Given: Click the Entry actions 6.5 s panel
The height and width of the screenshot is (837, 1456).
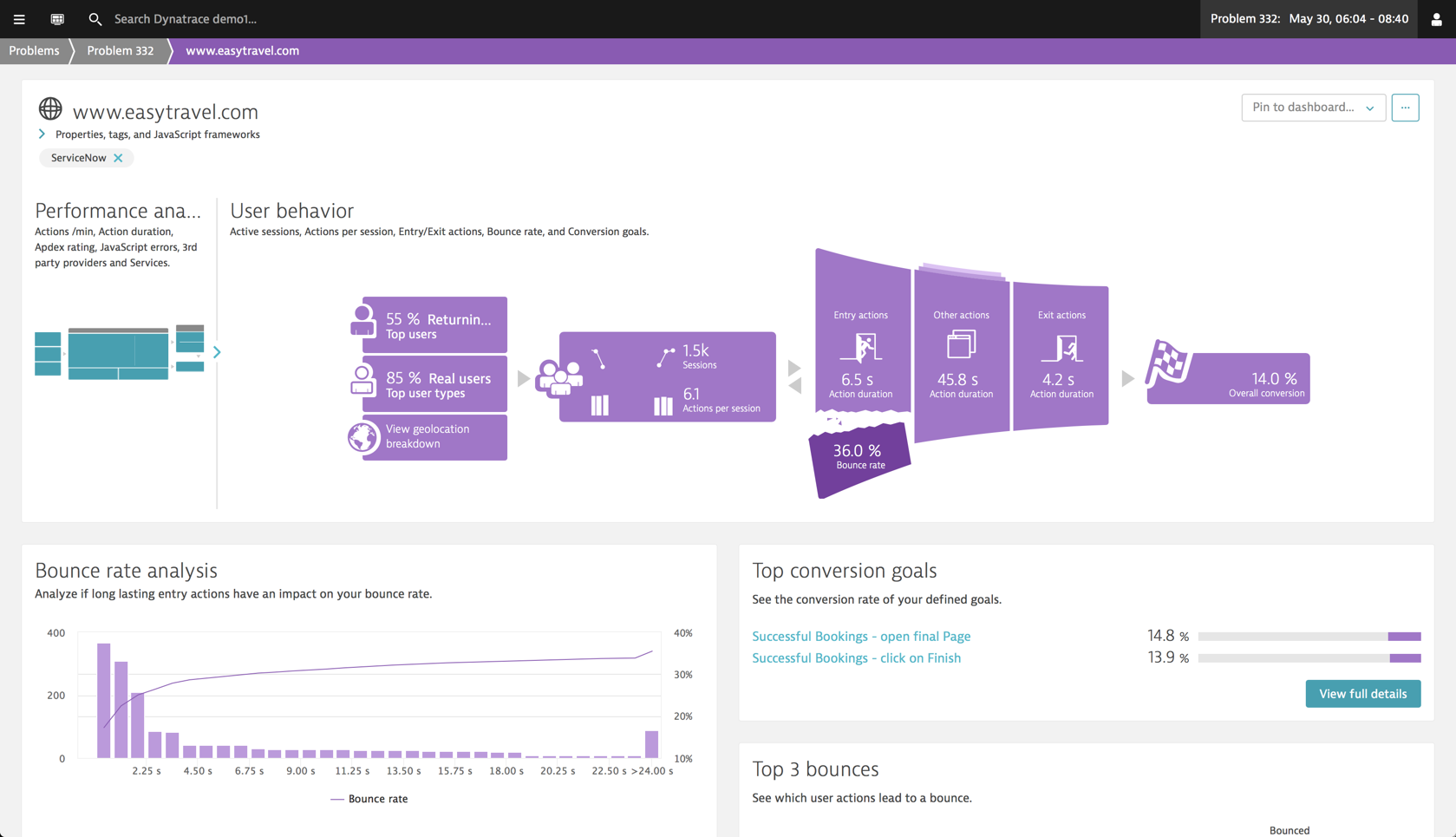Looking at the screenshot, I should 861,331.
